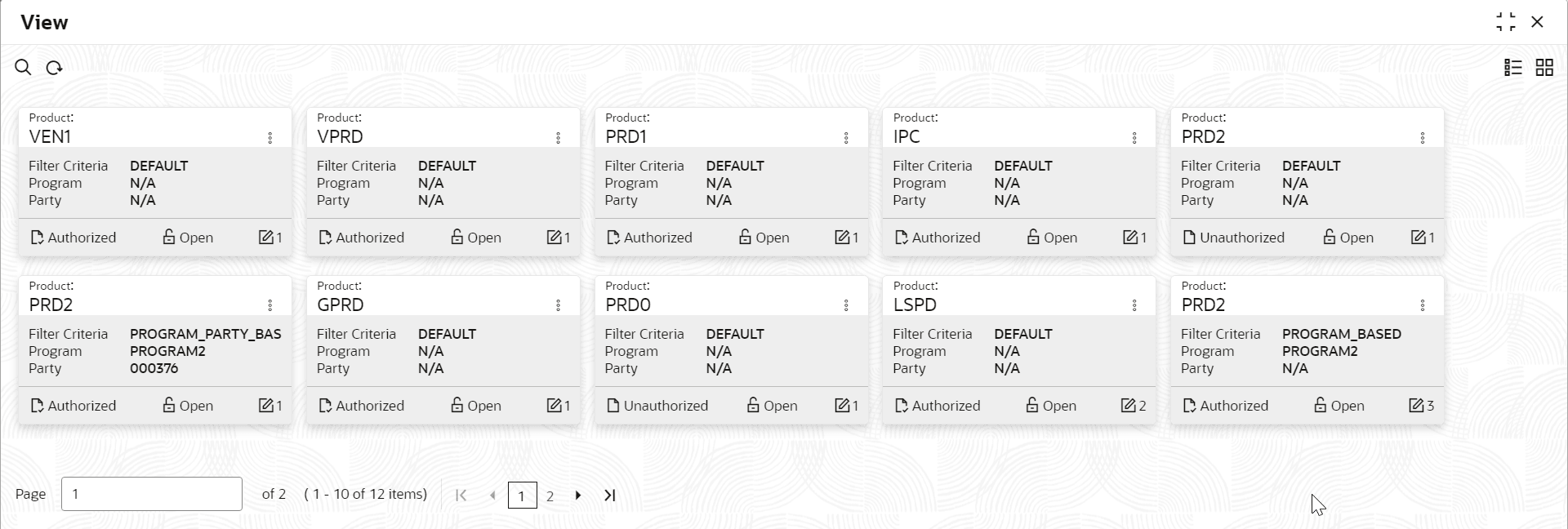Click the modification count icon on LSPD card
Viewport: 1568px width, 529px height.
coord(1129,406)
